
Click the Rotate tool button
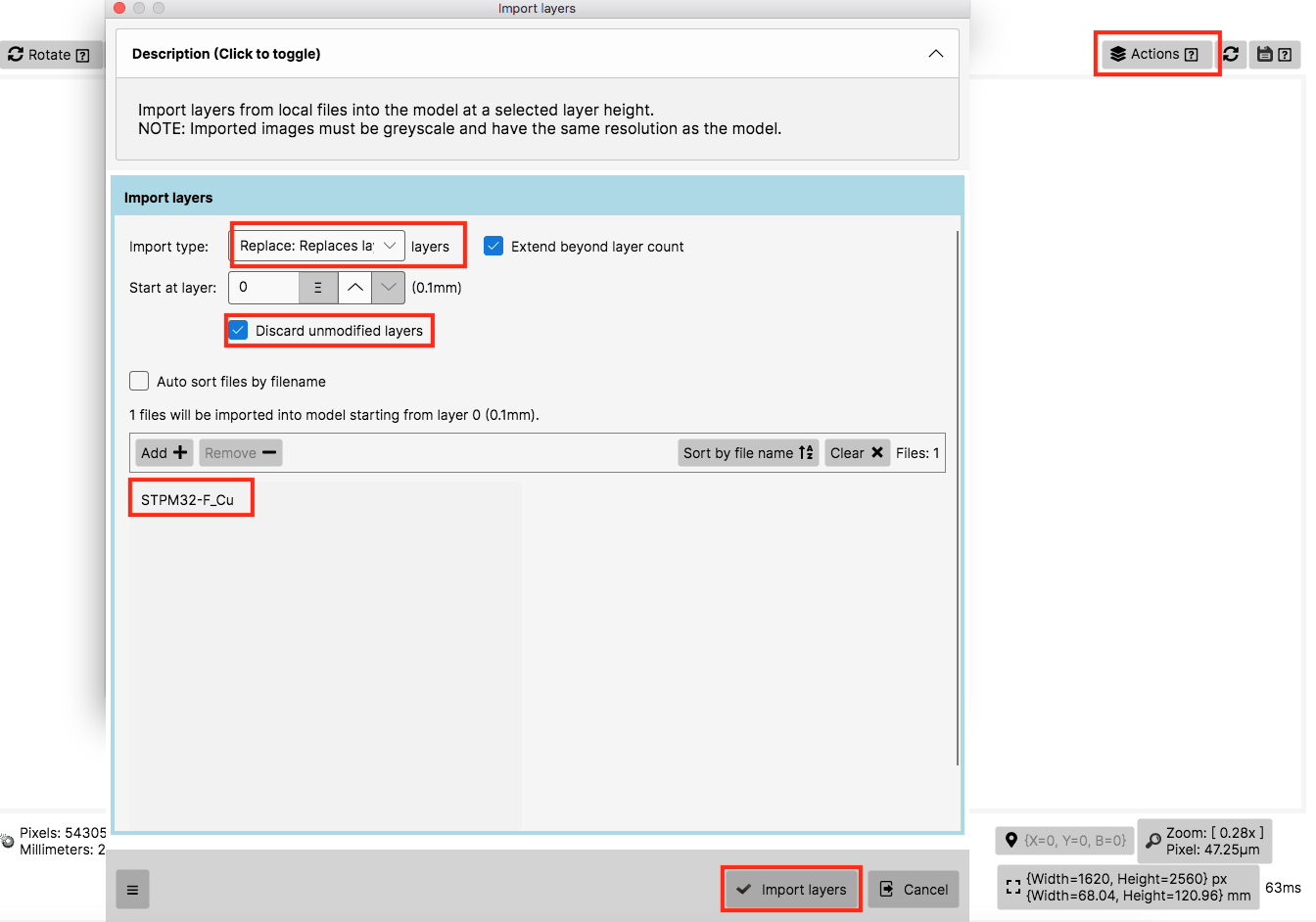pos(51,55)
